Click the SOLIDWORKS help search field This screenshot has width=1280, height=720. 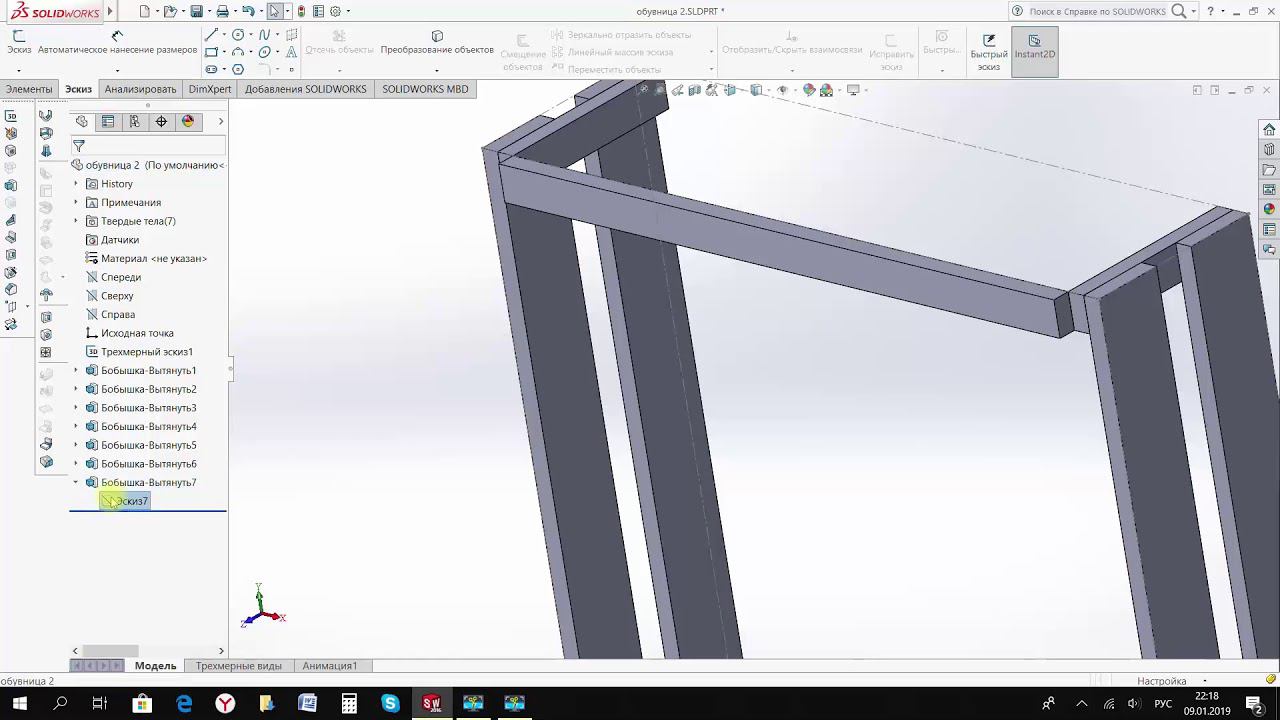pyautogui.click(x=1097, y=11)
